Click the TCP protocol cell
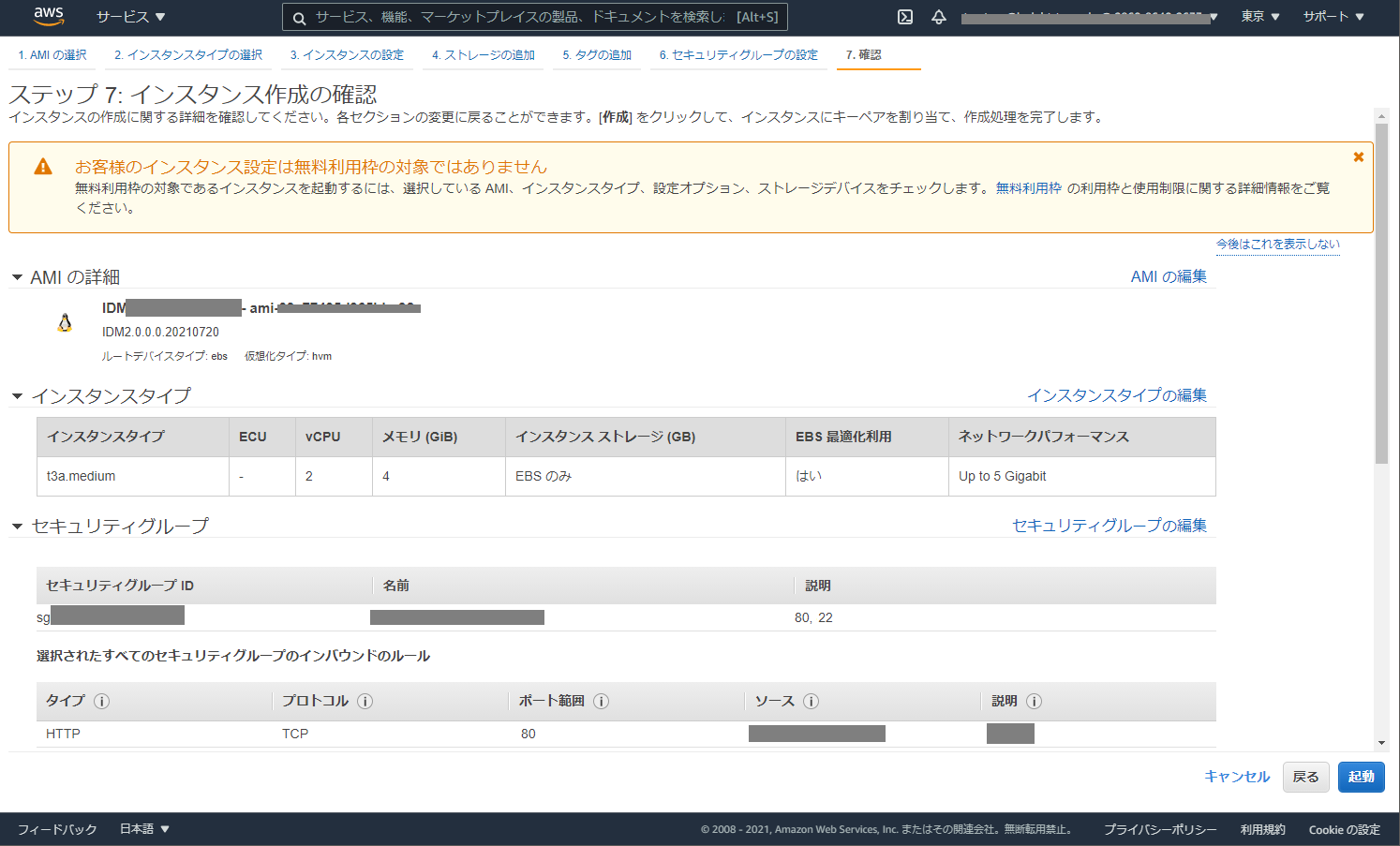The height and width of the screenshot is (846, 1400). coord(295,734)
